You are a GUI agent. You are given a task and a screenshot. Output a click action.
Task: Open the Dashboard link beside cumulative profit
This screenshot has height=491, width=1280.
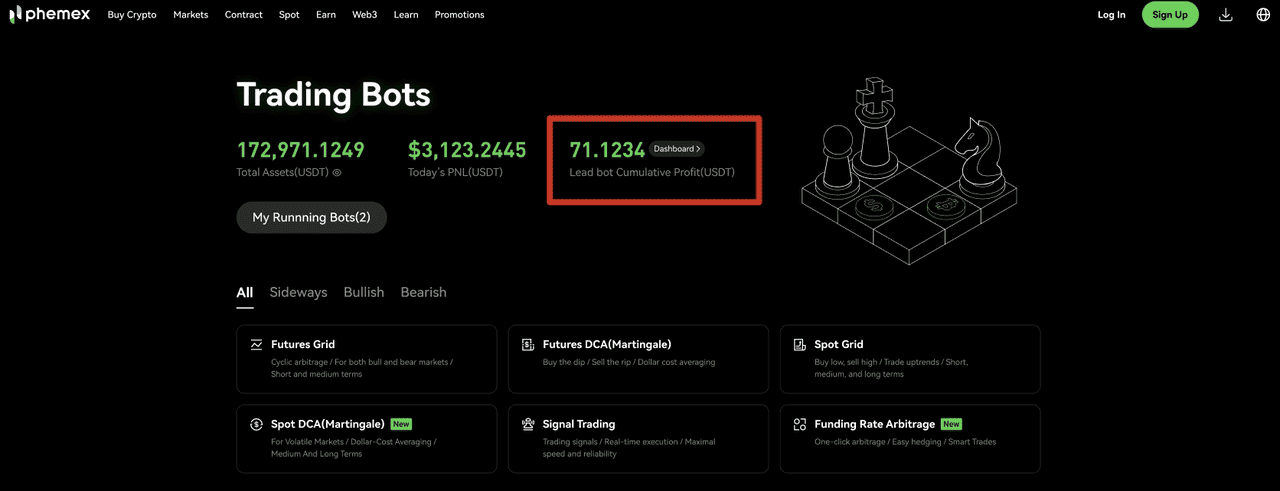677,149
